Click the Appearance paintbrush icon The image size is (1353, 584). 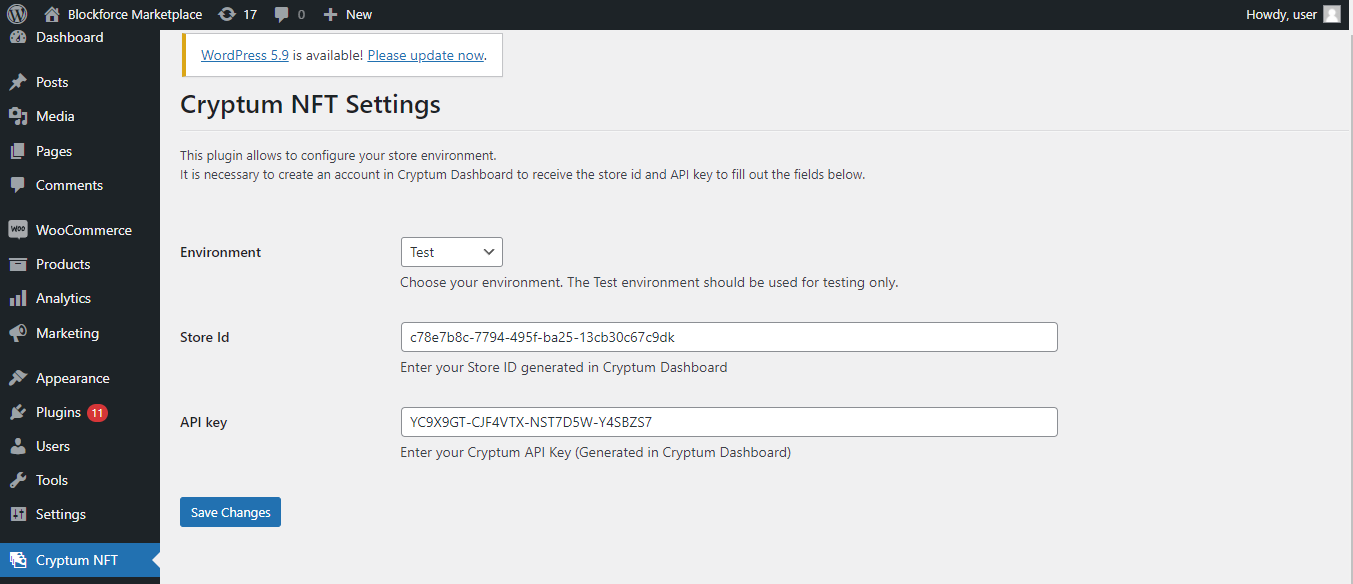18,378
